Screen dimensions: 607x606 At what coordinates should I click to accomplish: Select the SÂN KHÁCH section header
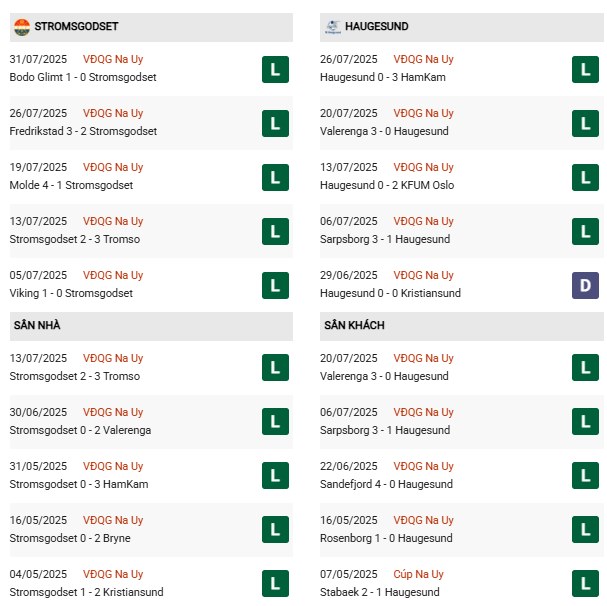tap(354, 325)
